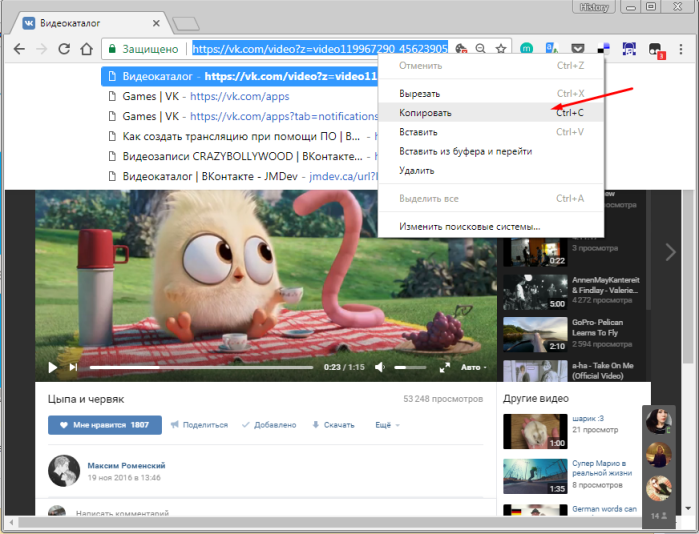Open the 1:35 video thumbnail
The width and height of the screenshot is (699, 534).
535,476
